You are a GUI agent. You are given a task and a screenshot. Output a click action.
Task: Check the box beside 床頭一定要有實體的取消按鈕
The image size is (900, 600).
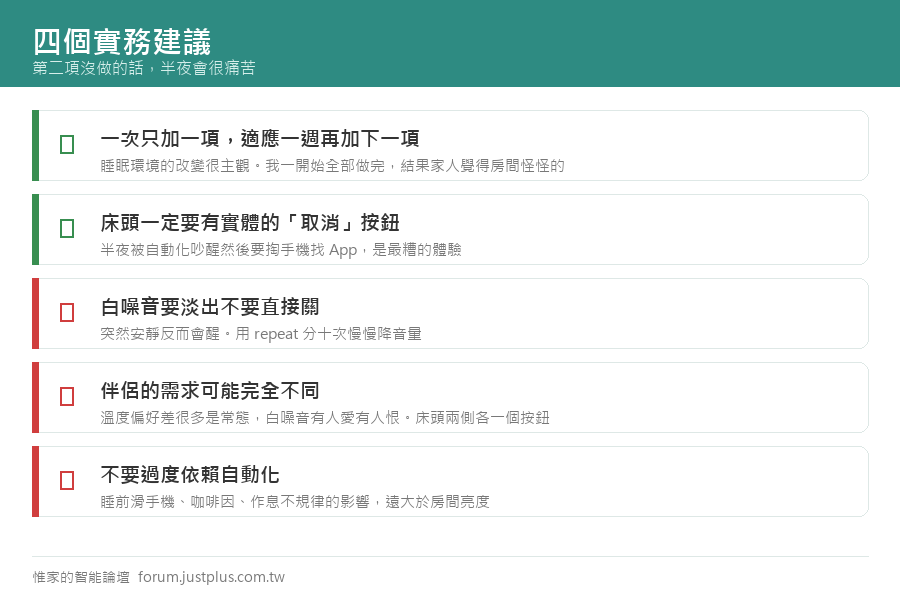pos(67,229)
